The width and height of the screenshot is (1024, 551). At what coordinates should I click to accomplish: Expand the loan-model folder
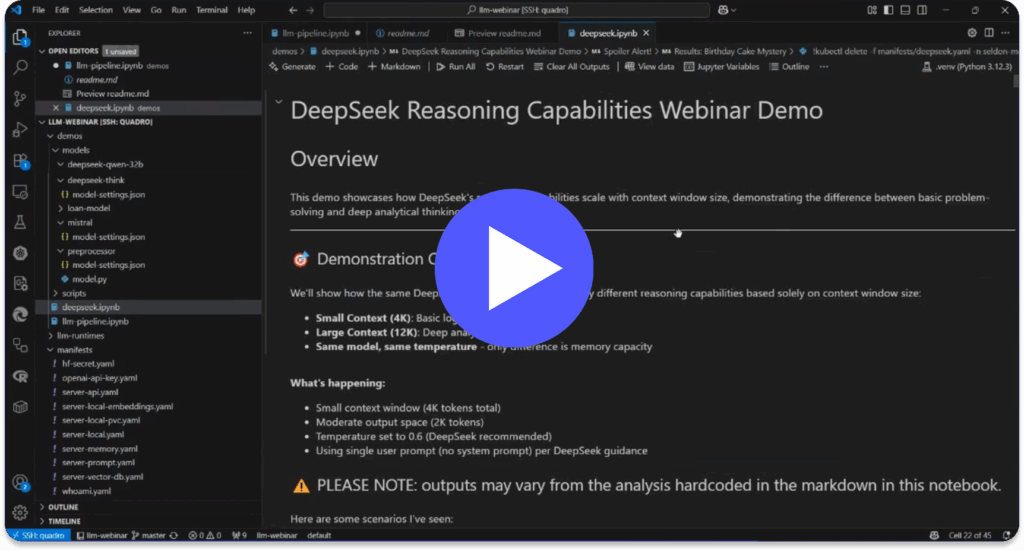click(x=88, y=208)
